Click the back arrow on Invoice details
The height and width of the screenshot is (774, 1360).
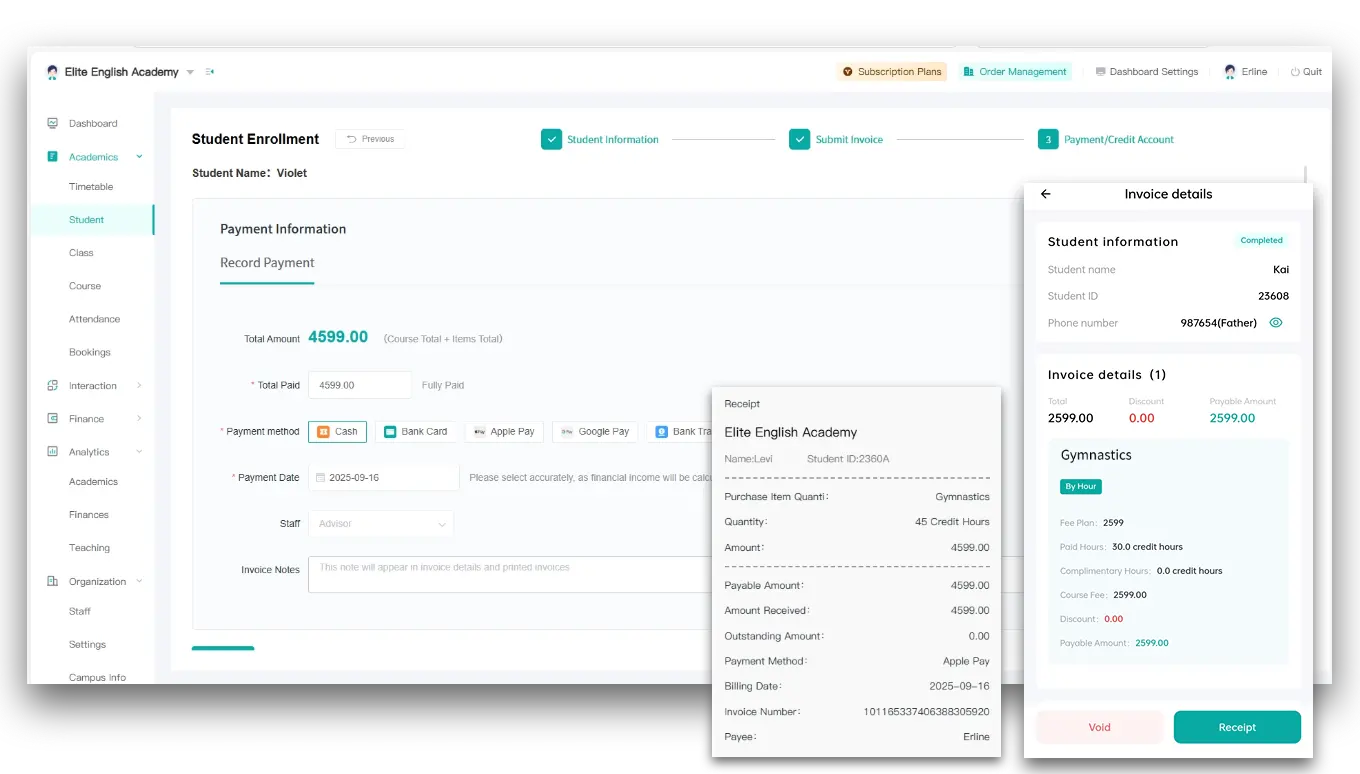(x=1045, y=194)
